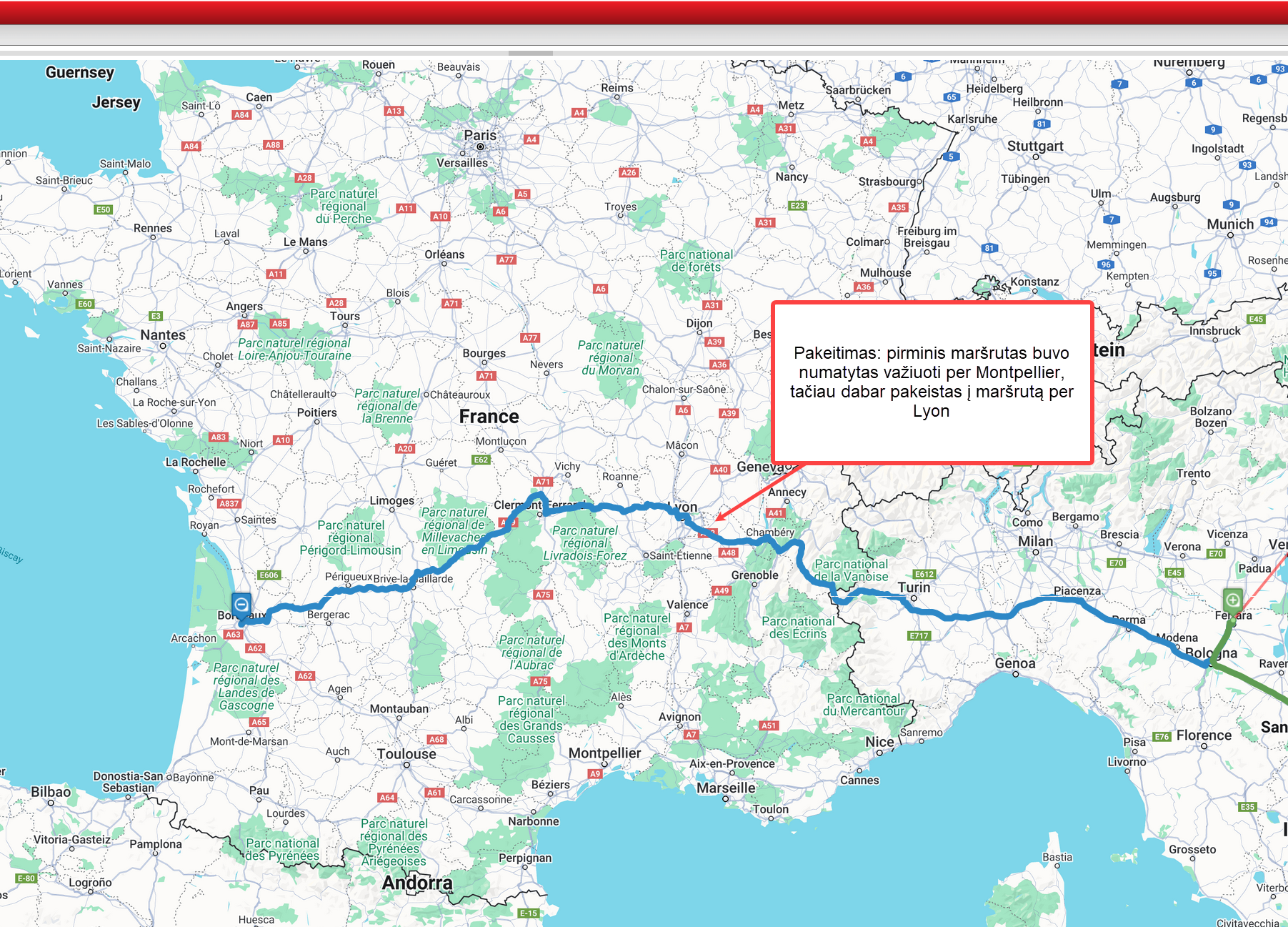
Task: Click the Orléans city label
Action: pos(444,254)
